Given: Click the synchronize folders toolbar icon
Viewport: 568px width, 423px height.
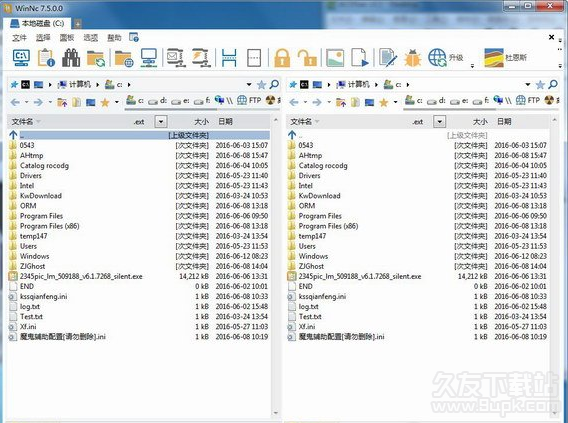Looking at the screenshot, I should pos(96,58).
